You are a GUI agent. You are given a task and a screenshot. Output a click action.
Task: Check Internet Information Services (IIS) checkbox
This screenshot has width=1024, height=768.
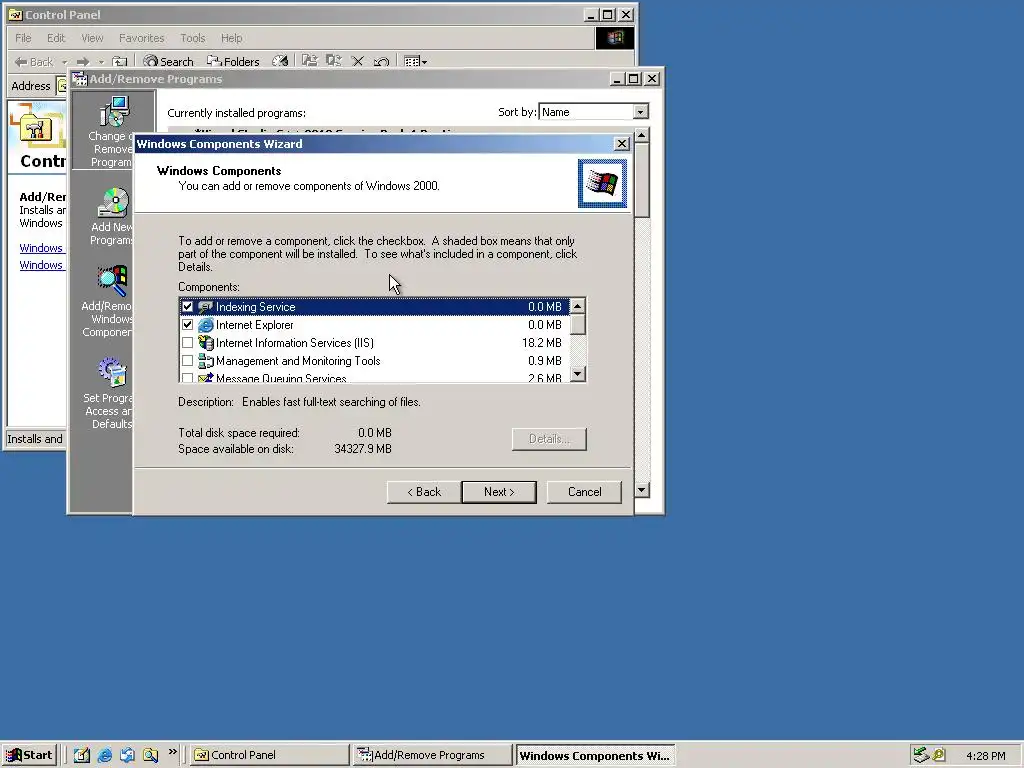click(187, 343)
